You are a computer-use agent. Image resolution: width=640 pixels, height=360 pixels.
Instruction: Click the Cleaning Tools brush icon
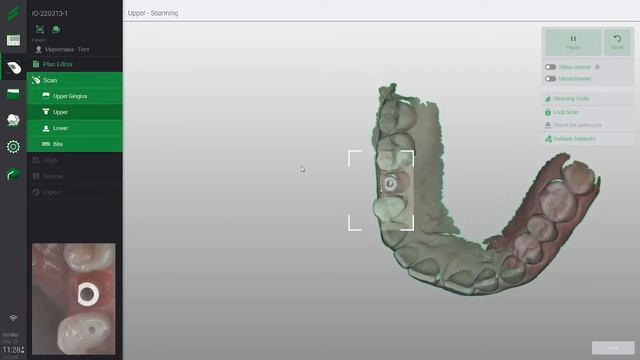(x=548, y=98)
